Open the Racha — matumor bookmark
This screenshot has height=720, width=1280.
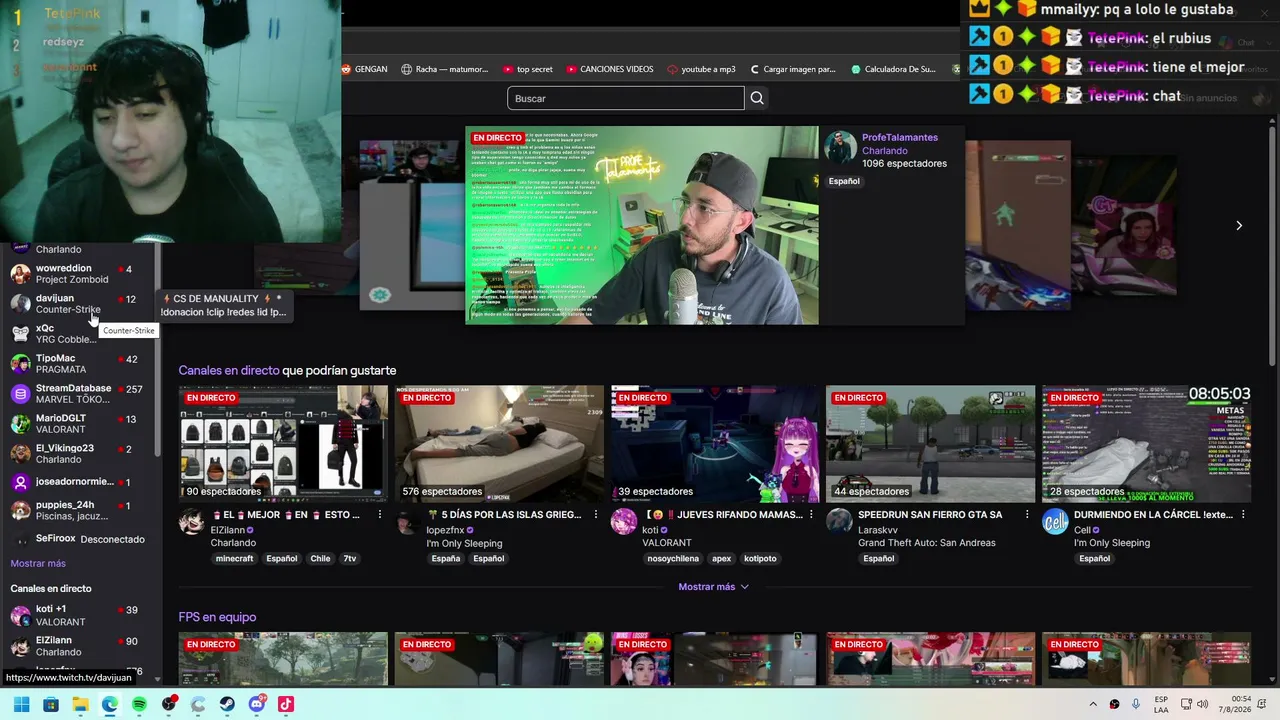click(445, 69)
